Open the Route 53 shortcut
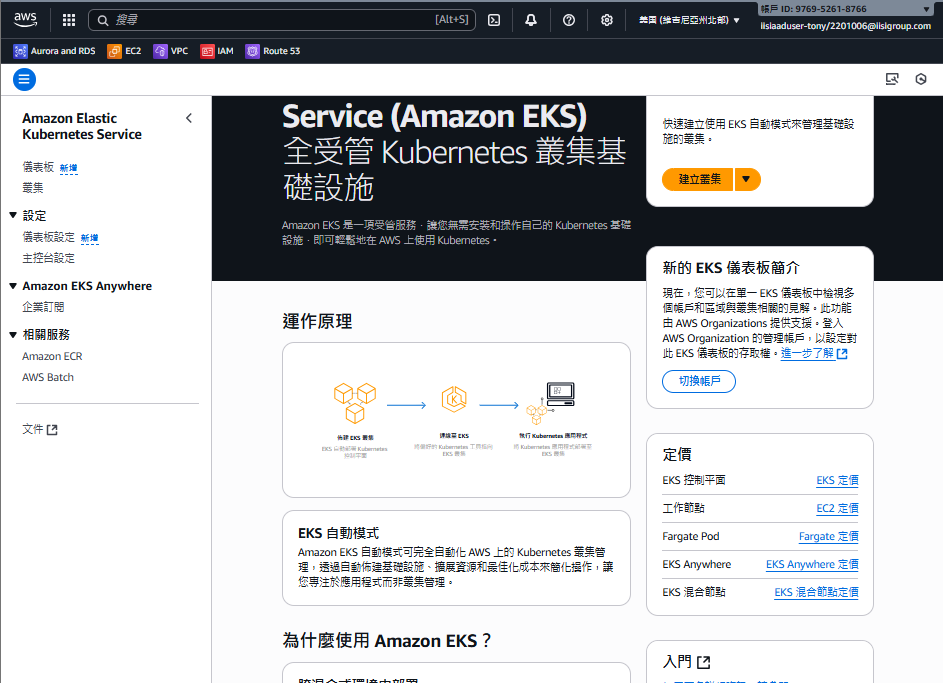The width and height of the screenshot is (943, 683). [273, 51]
